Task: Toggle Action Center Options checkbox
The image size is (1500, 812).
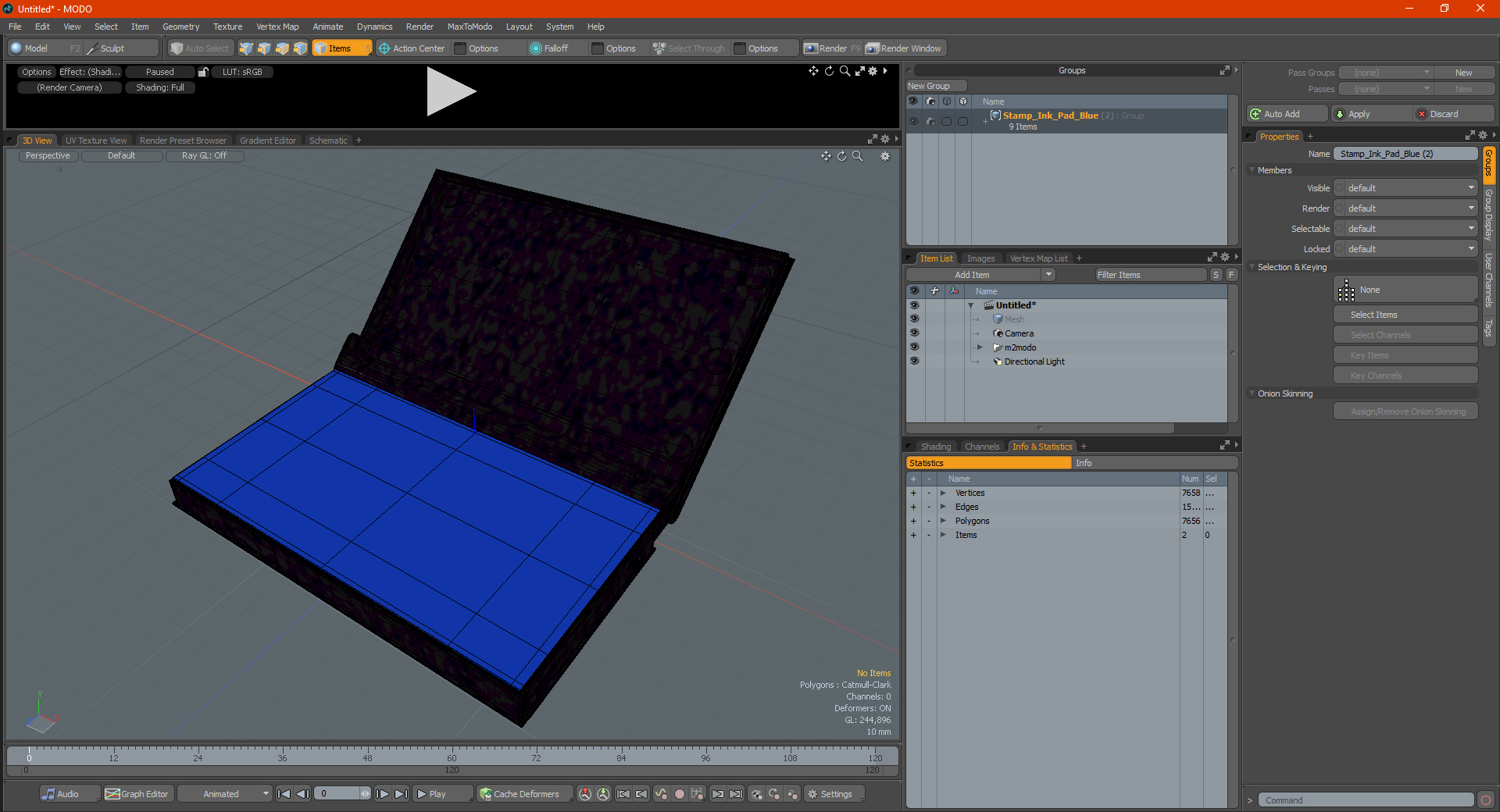Action: [461, 48]
